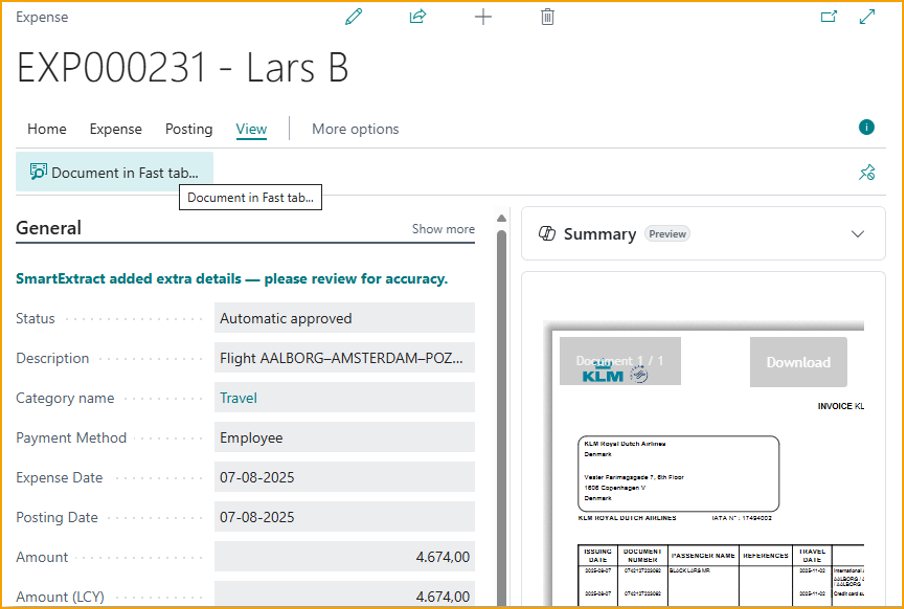The width and height of the screenshot is (904, 609).
Task: Open the Expense menu tab
Action: point(116,129)
